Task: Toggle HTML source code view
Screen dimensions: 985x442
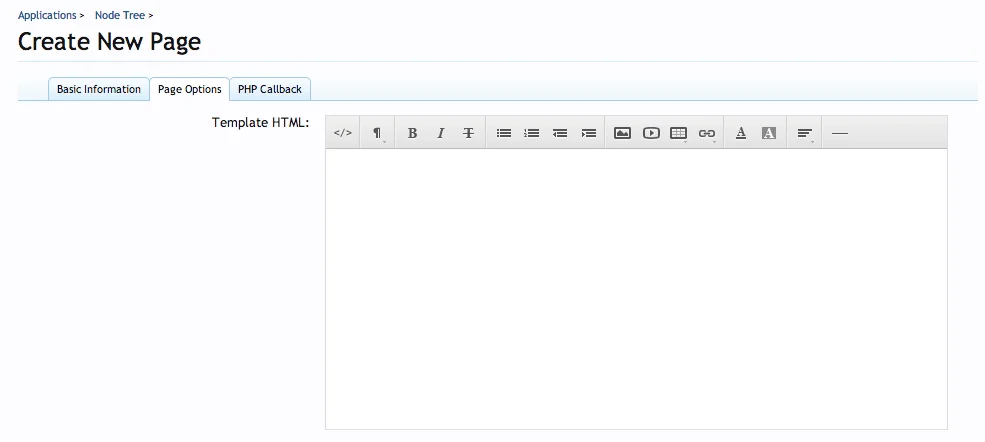Action: [x=342, y=133]
